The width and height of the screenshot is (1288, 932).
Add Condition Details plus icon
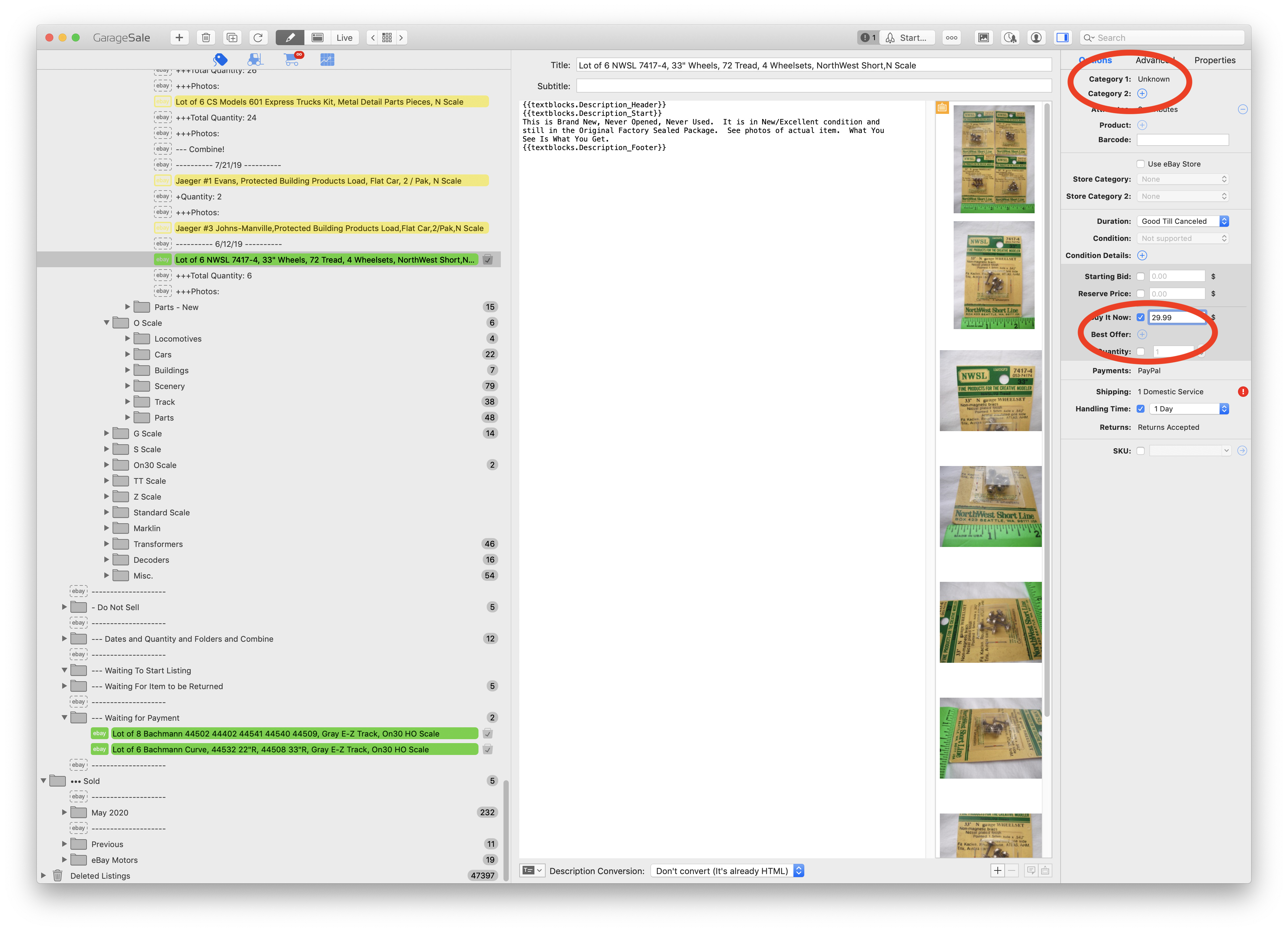[1142, 256]
